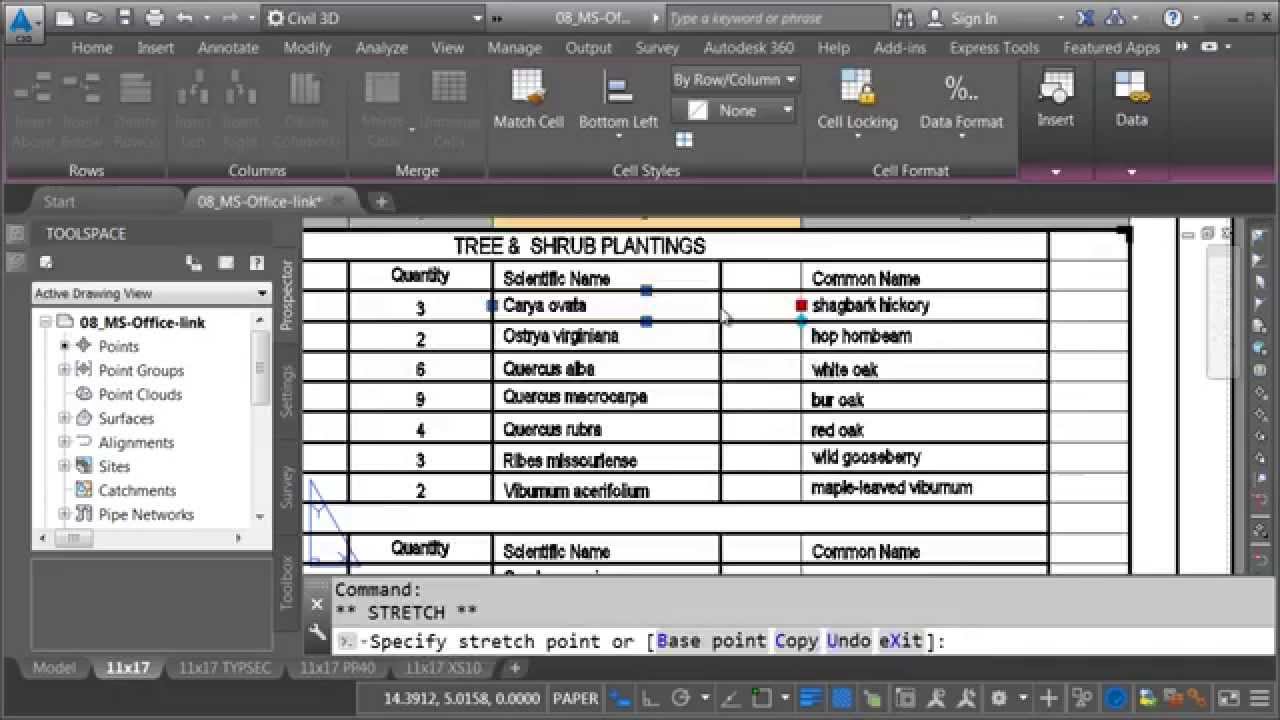Click the Undo arrow icon
Image resolution: width=1280 pixels, height=720 pixels.
(x=185, y=17)
